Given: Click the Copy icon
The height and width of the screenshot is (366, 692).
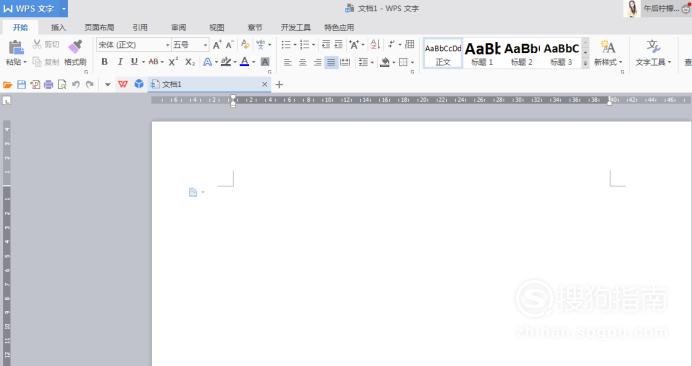Looking at the screenshot, I should pyautogui.click(x=37, y=62).
